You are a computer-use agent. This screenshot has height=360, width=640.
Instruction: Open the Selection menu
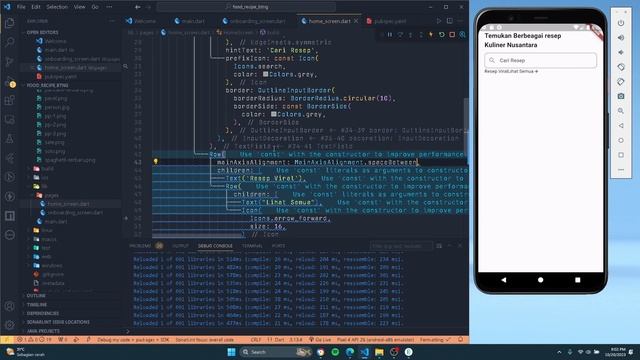click(x=57, y=7)
